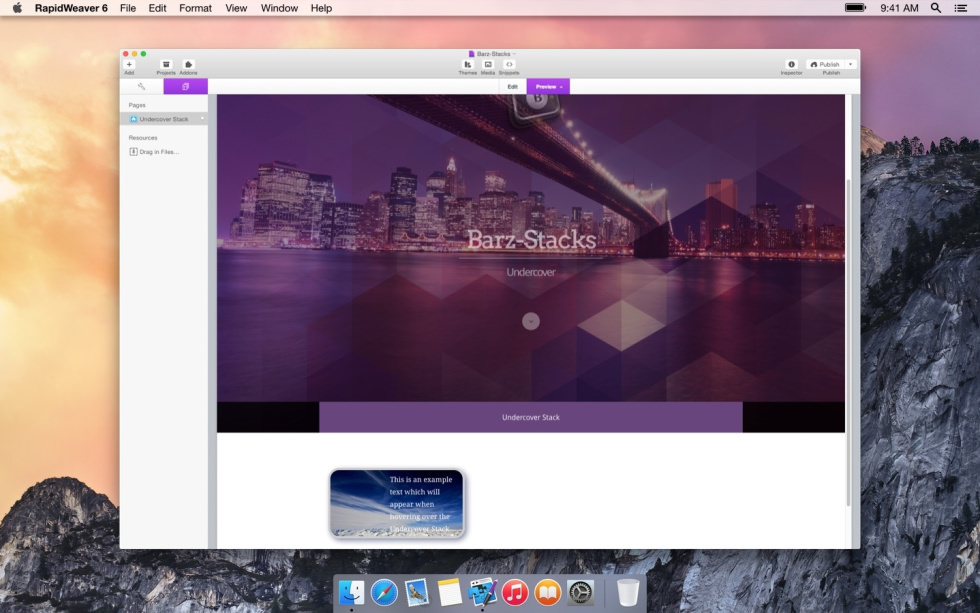This screenshot has height=613, width=980.
Task: Open the Edit menu in menu bar
Action: (157, 8)
